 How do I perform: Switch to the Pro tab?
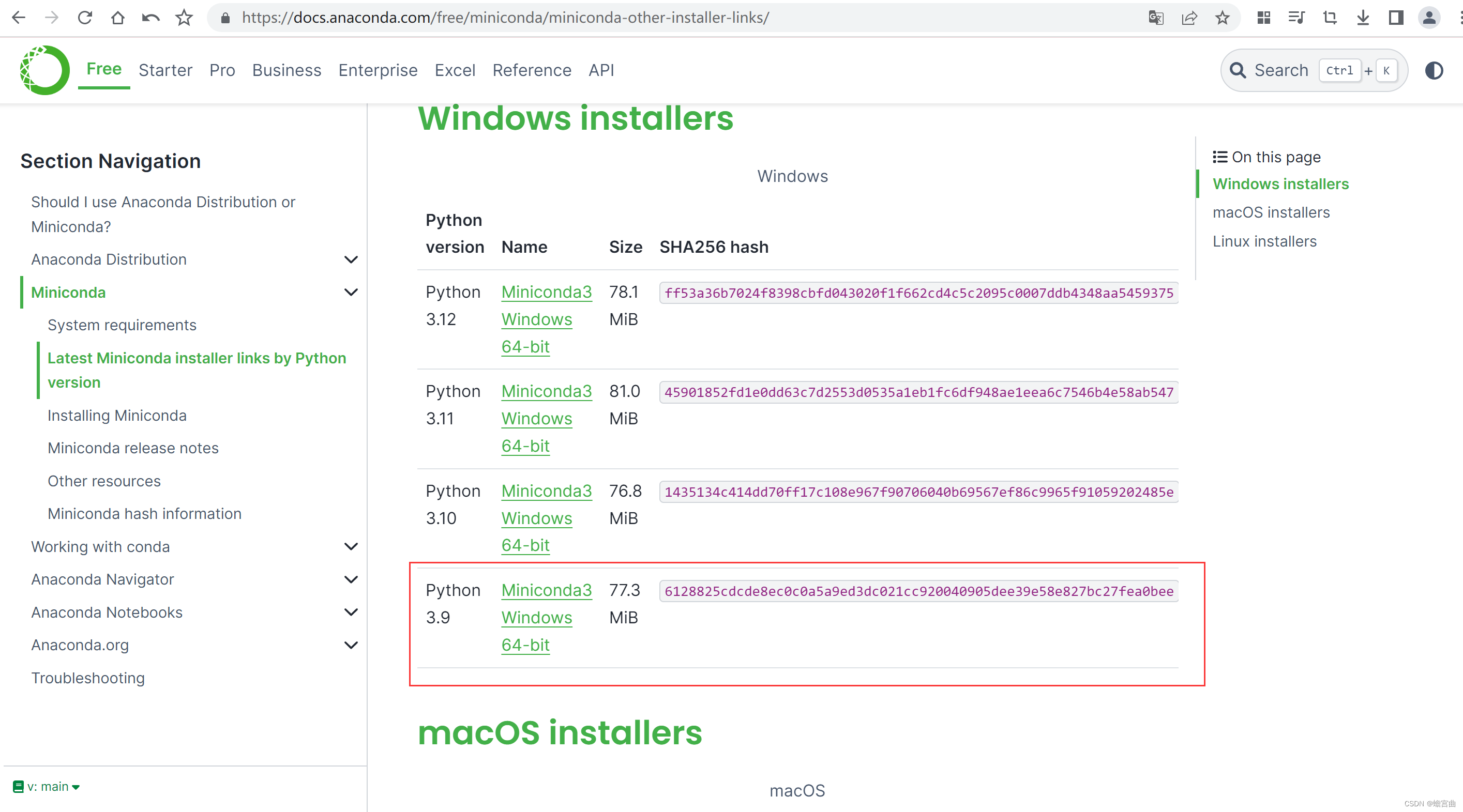pyautogui.click(x=222, y=70)
